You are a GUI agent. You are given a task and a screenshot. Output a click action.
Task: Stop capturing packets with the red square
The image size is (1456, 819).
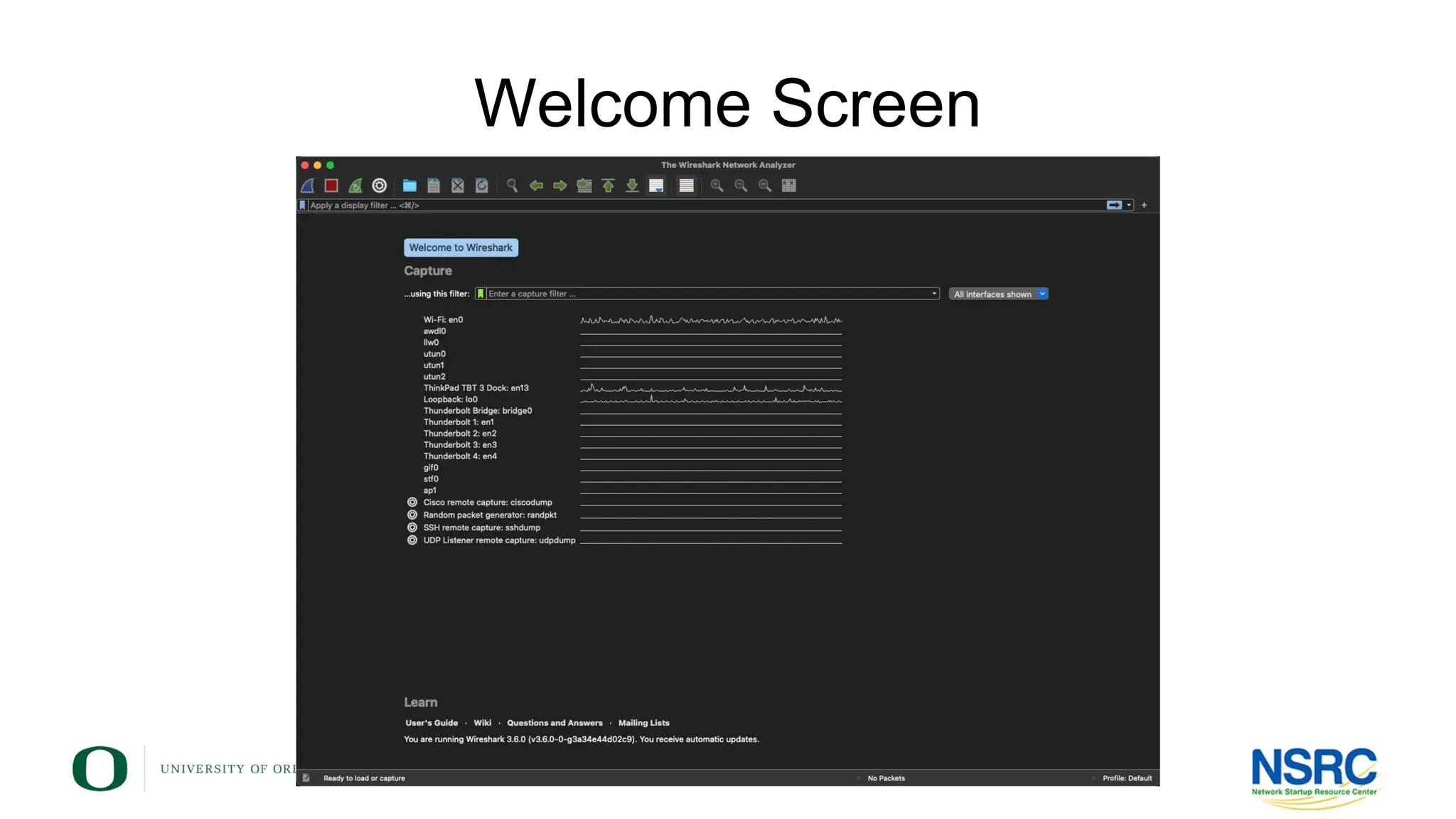(331, 186)
